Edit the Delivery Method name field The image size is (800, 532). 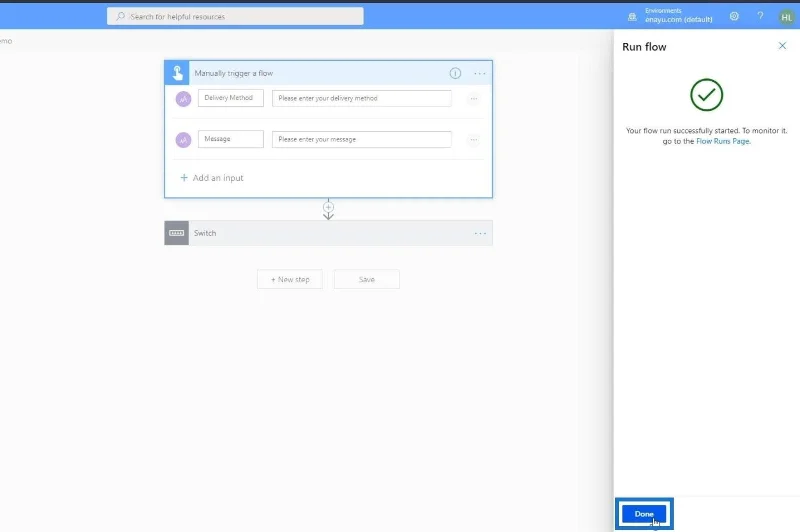(231, 98)
